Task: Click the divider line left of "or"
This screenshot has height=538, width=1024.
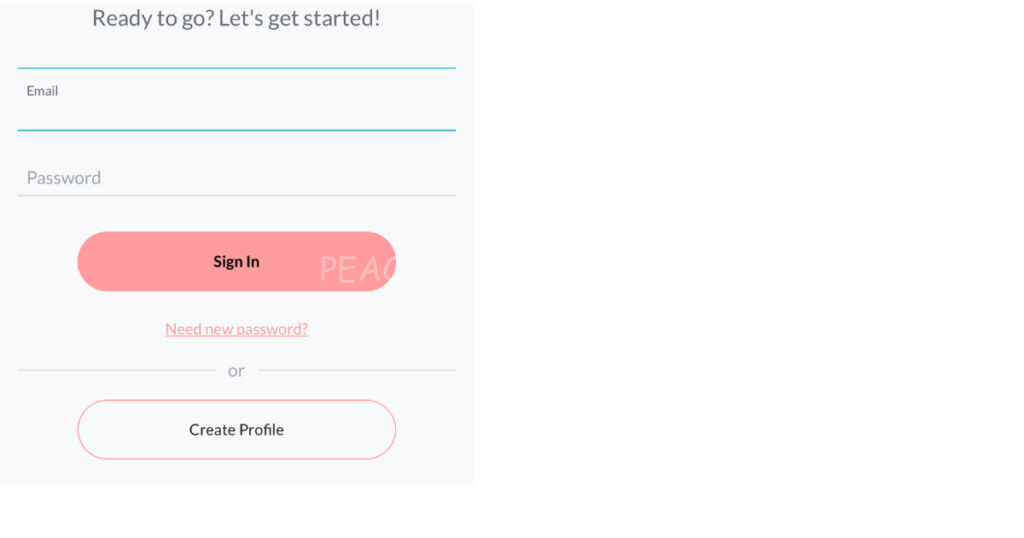Action: click(115, 370)
